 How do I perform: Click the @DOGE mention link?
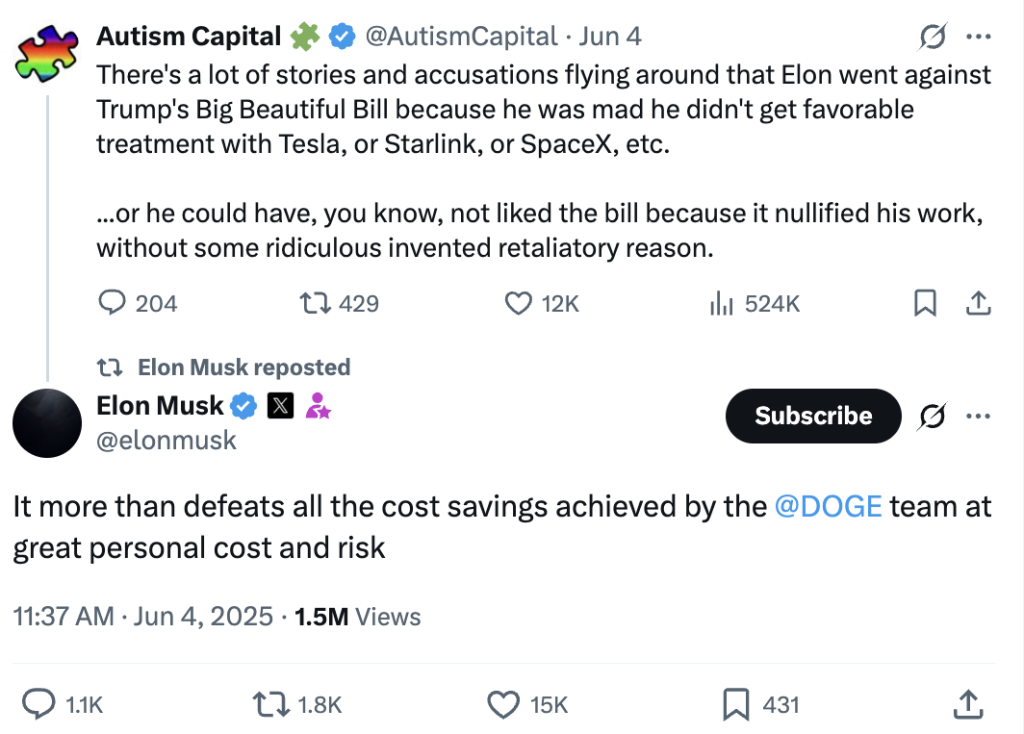(x=828, y=507)
